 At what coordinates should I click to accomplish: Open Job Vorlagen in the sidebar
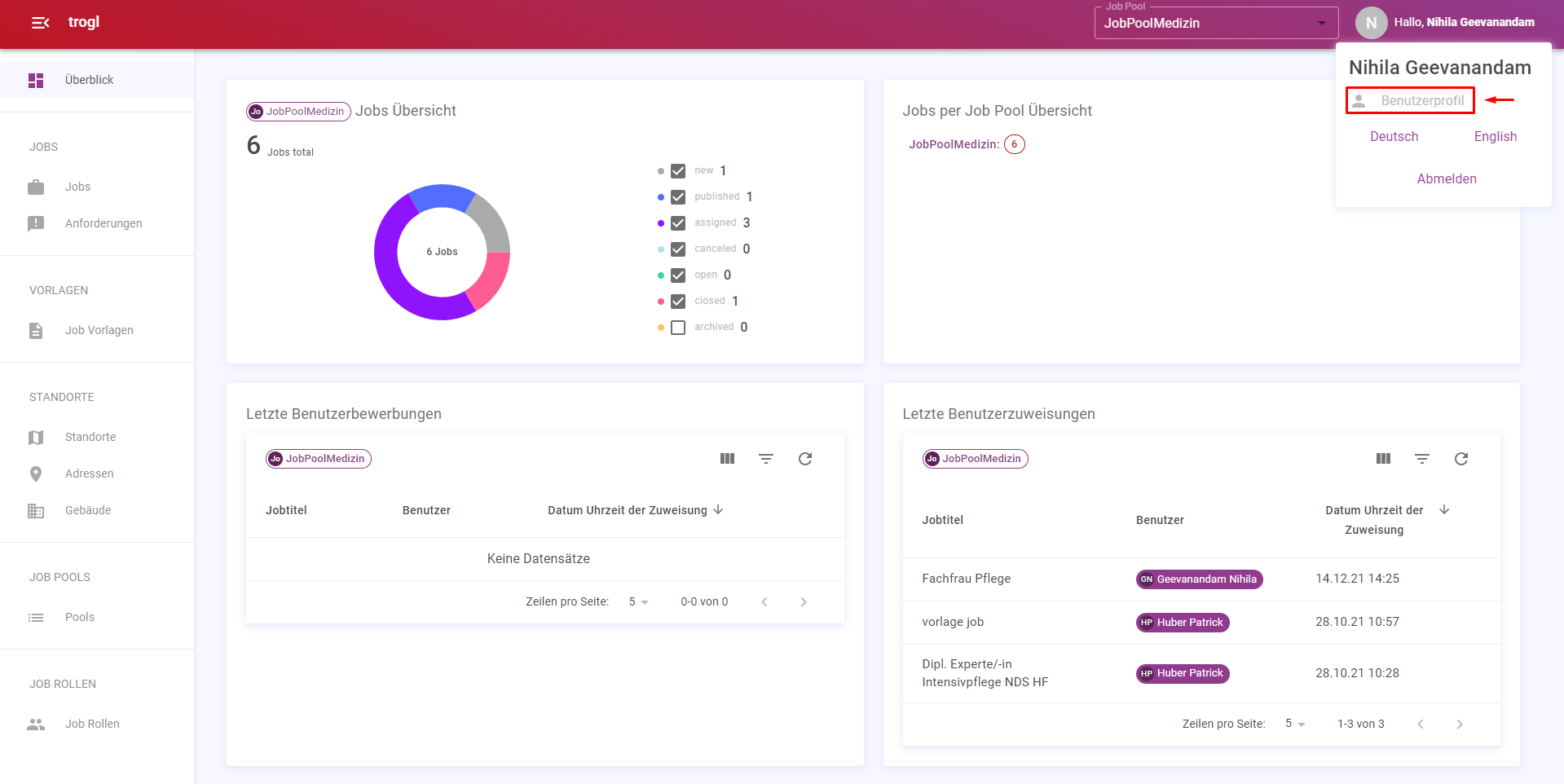pos(99,330)
